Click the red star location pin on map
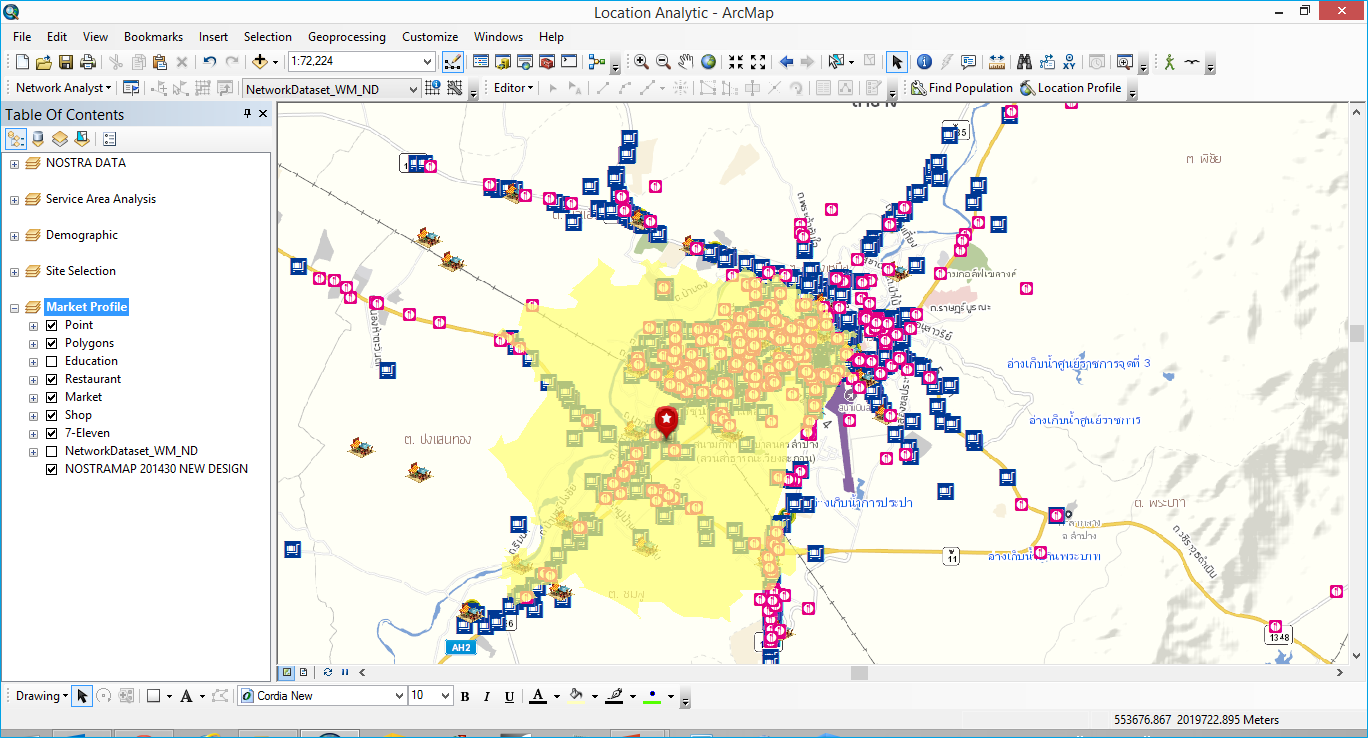This screenshot has width=1368, height=738. [x=665, y=422]
